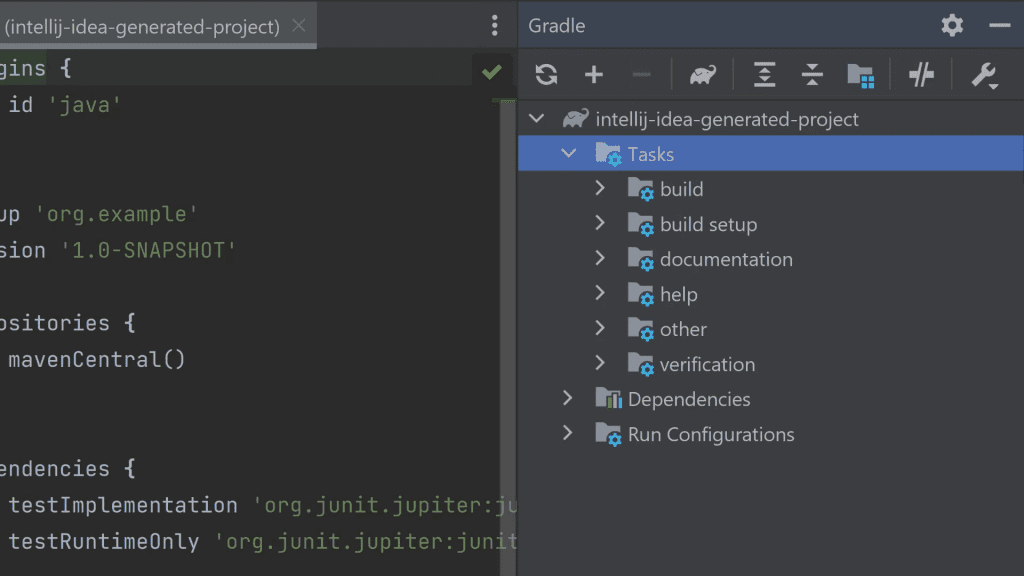This screenshot has width=1024, height=576.
Task: Click the editor scrollbar track
Action: click(508, 300)
